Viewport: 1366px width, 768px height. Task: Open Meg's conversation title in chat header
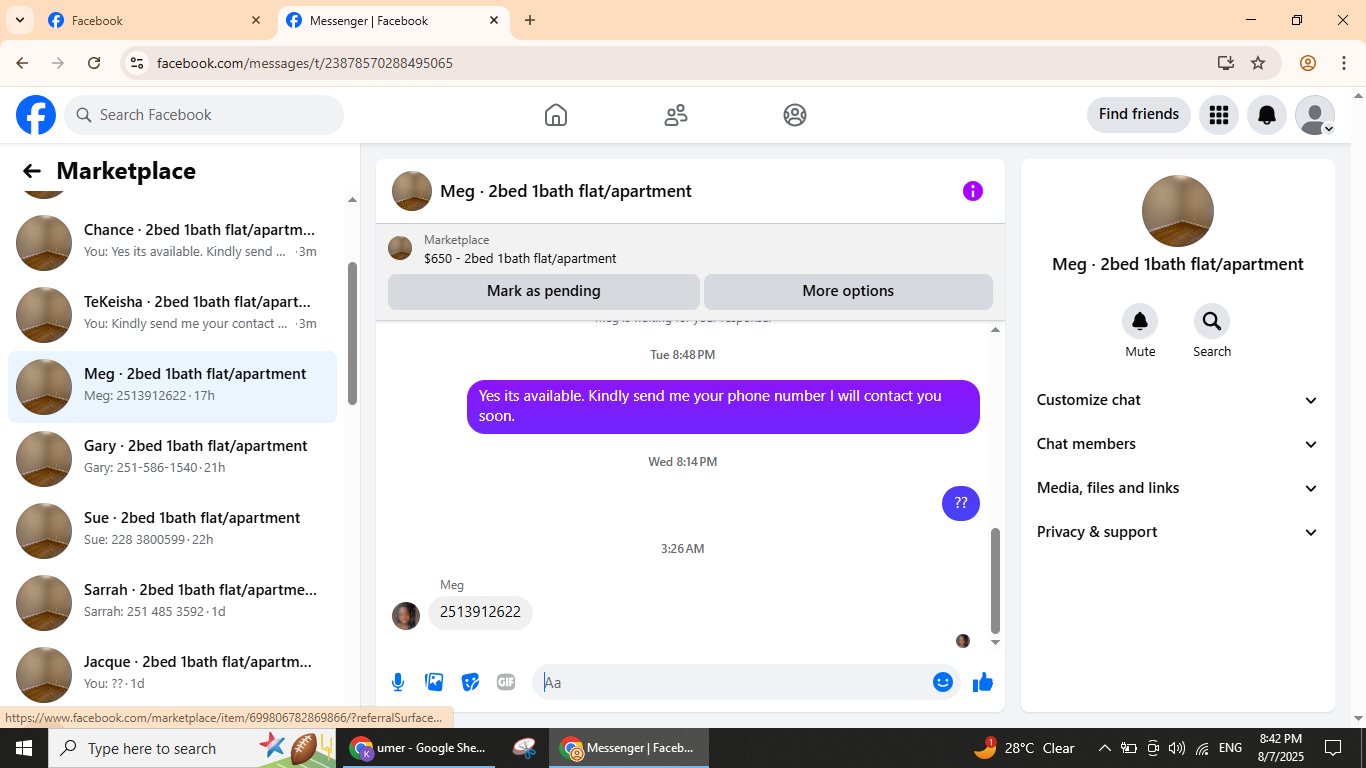(566, 191)
